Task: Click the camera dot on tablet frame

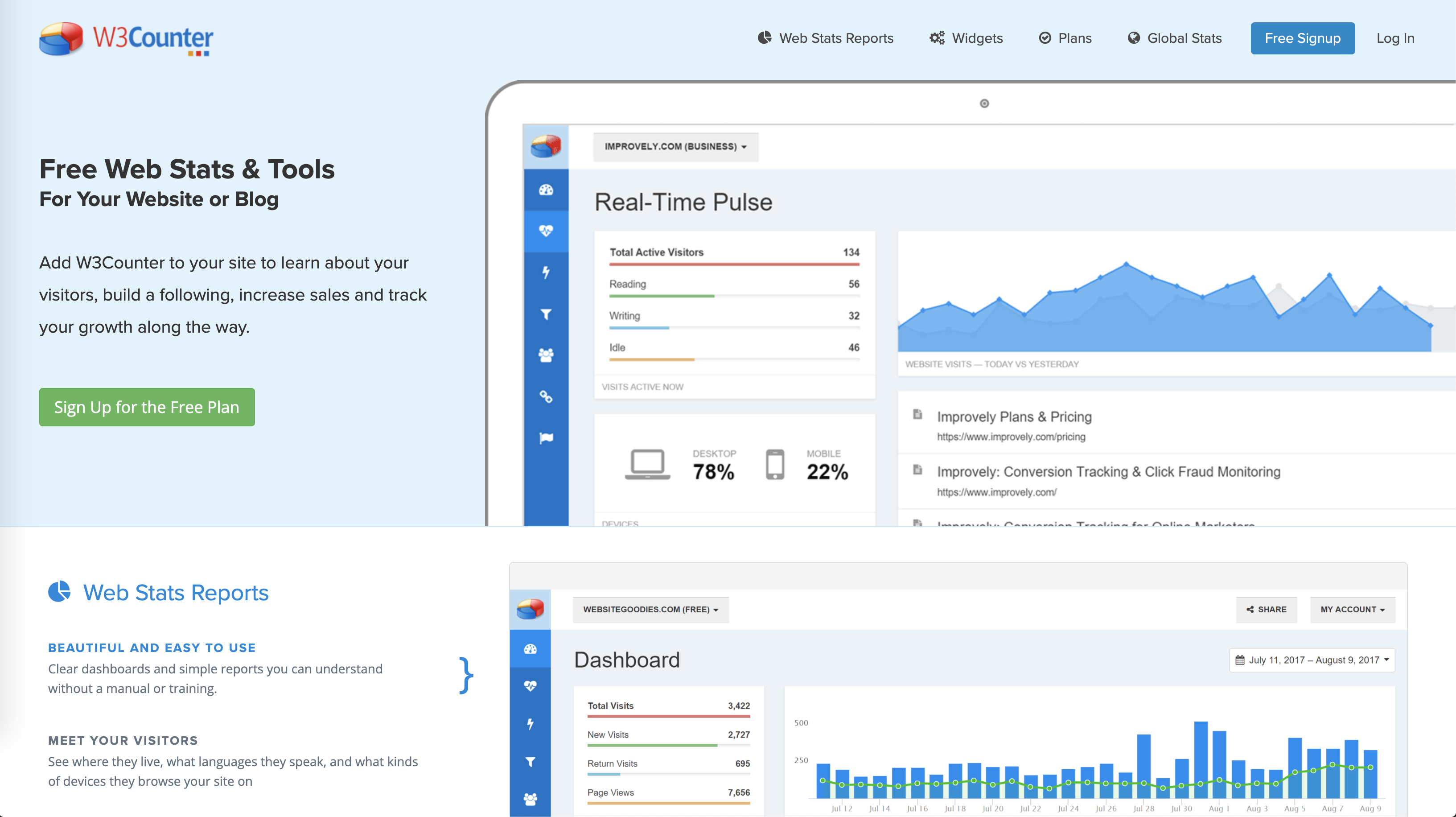Action: (x=984, y=103)
